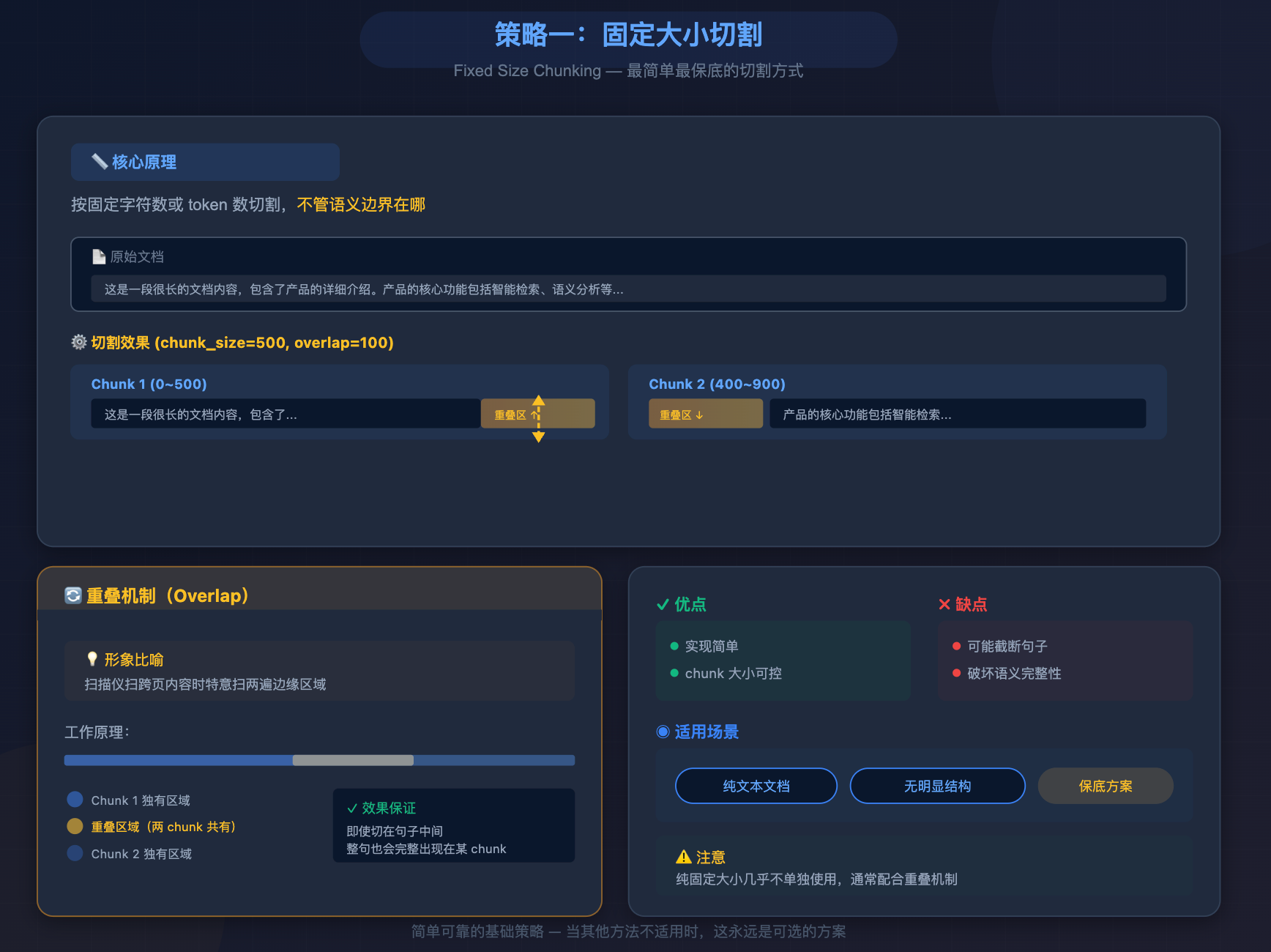Click the 原始文档 sample text bar
The image size is (1271, 952).
click(x=628, y=289)
